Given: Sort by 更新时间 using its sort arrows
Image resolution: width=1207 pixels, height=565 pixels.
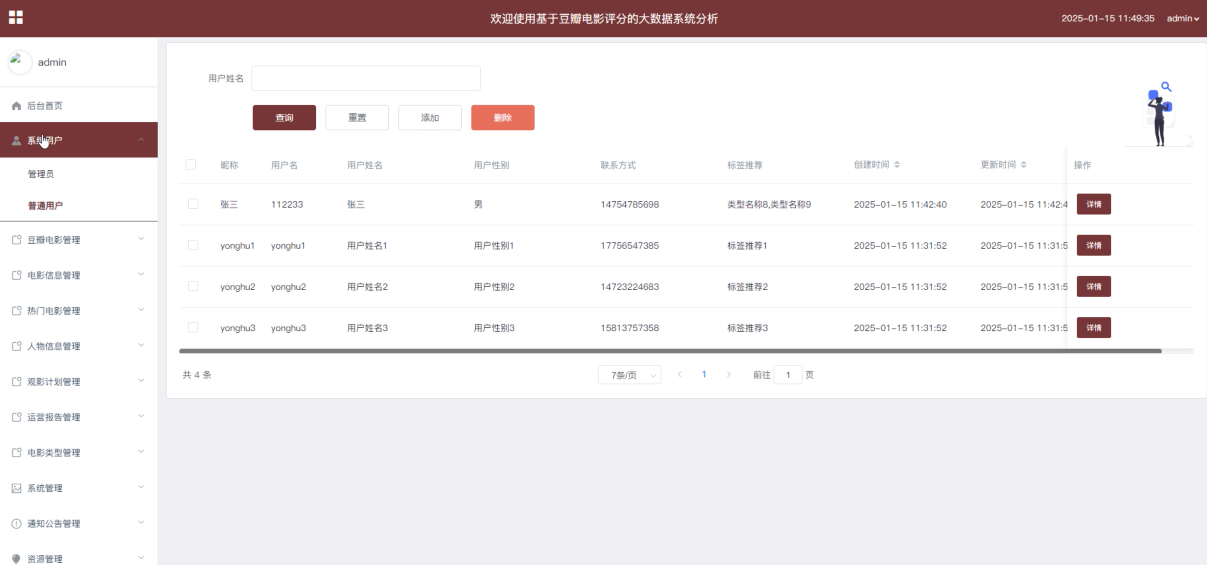Looking at the screenshot, I should pyautogui.click(x=1024, y=165).
